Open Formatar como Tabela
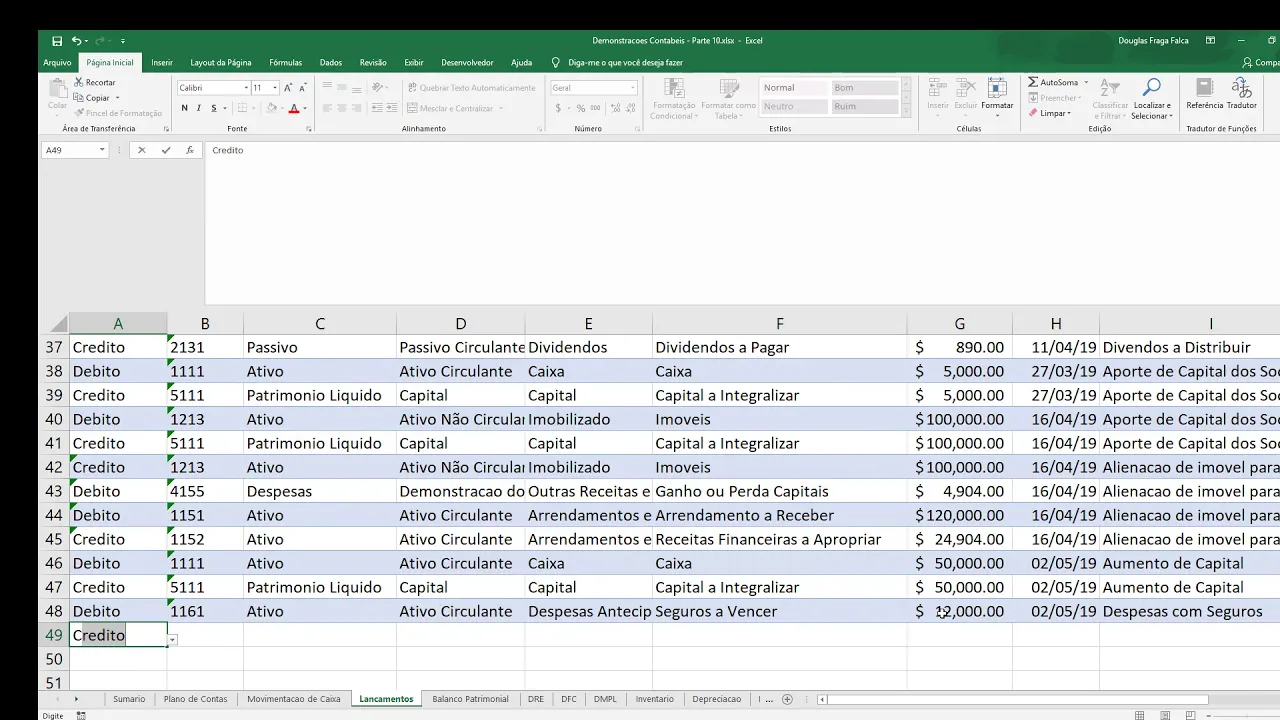This screenshot has height=720, width=1280. pos(728,100)
